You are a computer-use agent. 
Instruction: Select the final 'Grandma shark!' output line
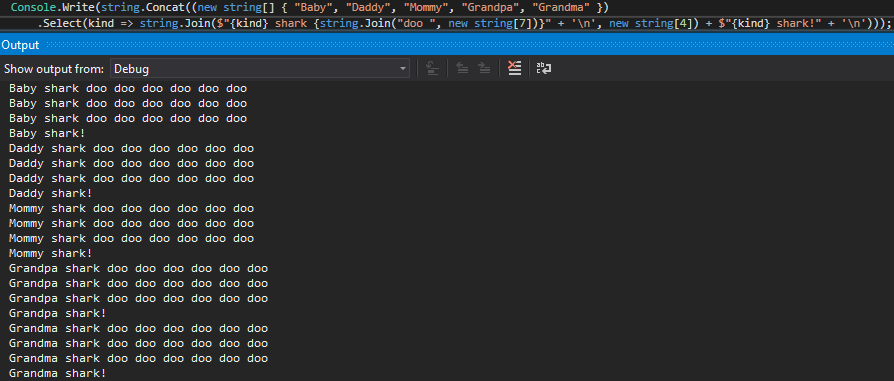pos(58,374)
